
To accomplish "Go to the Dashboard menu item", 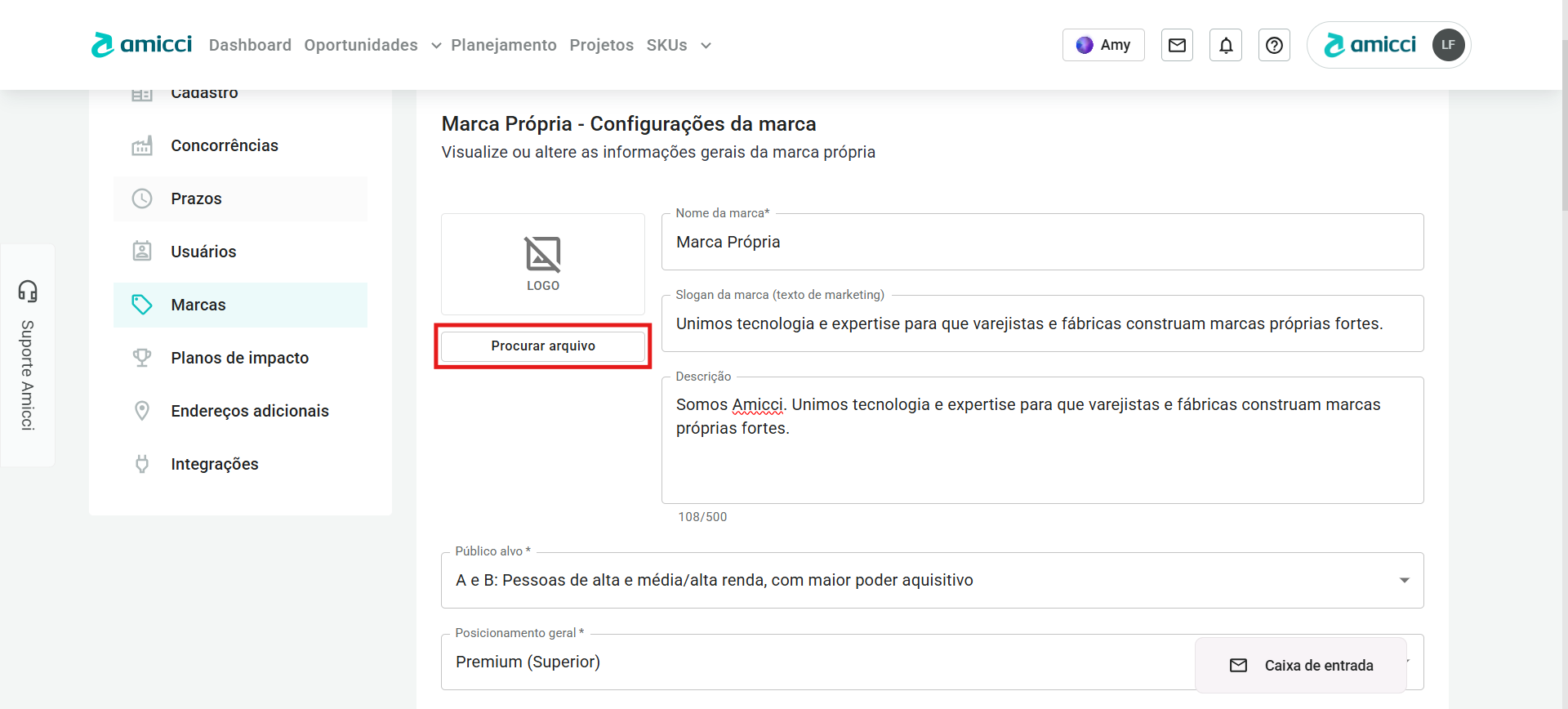I will (250, 45).
